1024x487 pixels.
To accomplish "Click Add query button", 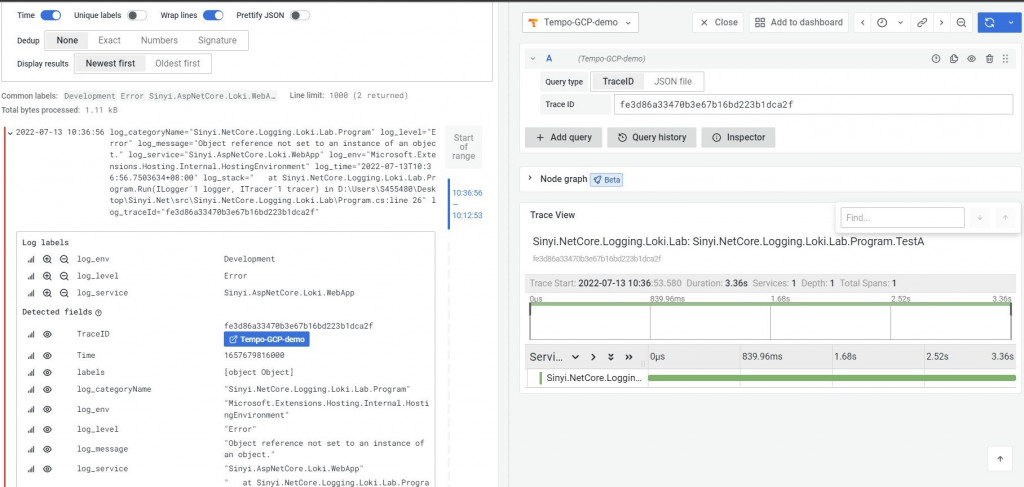I will [564, 137].
